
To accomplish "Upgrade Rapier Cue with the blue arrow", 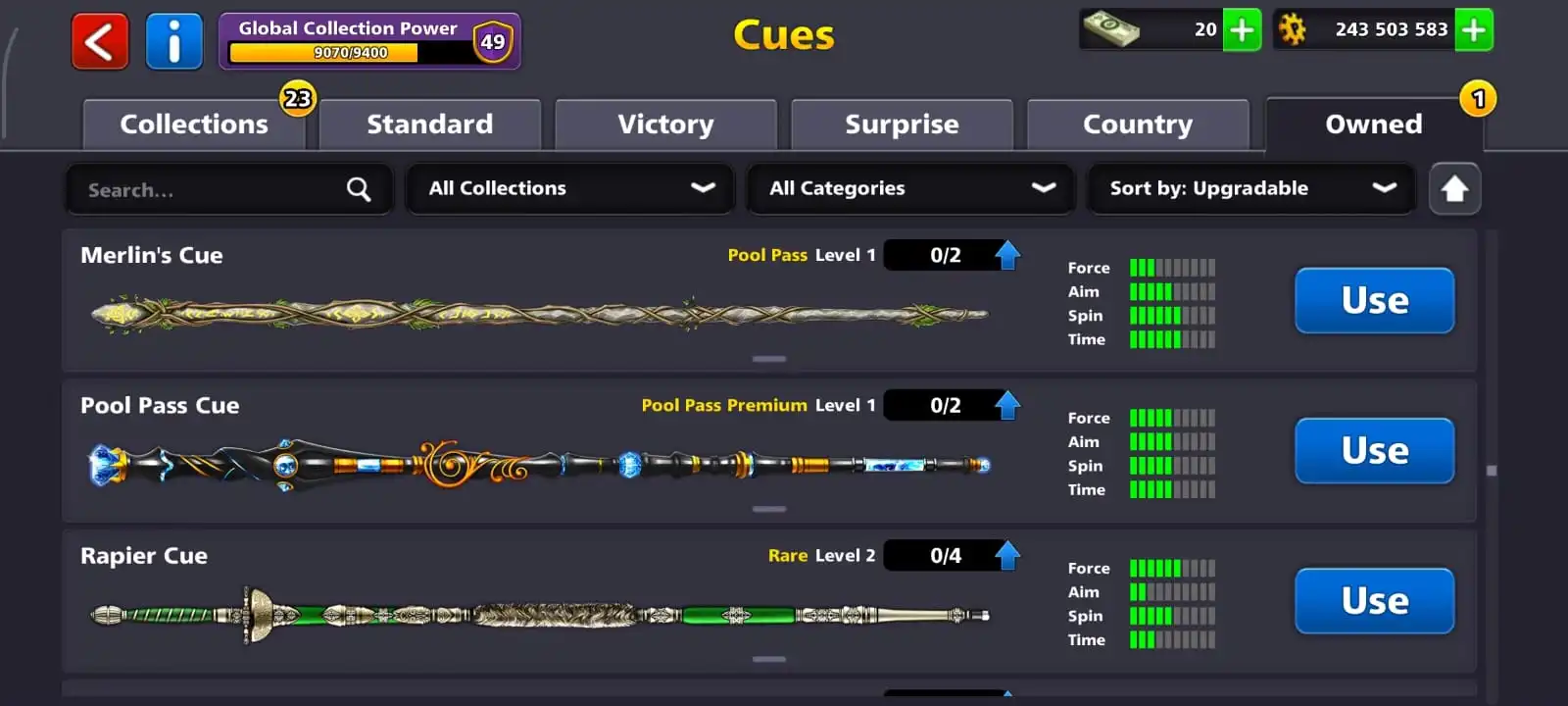I will tap(1007, 555).
